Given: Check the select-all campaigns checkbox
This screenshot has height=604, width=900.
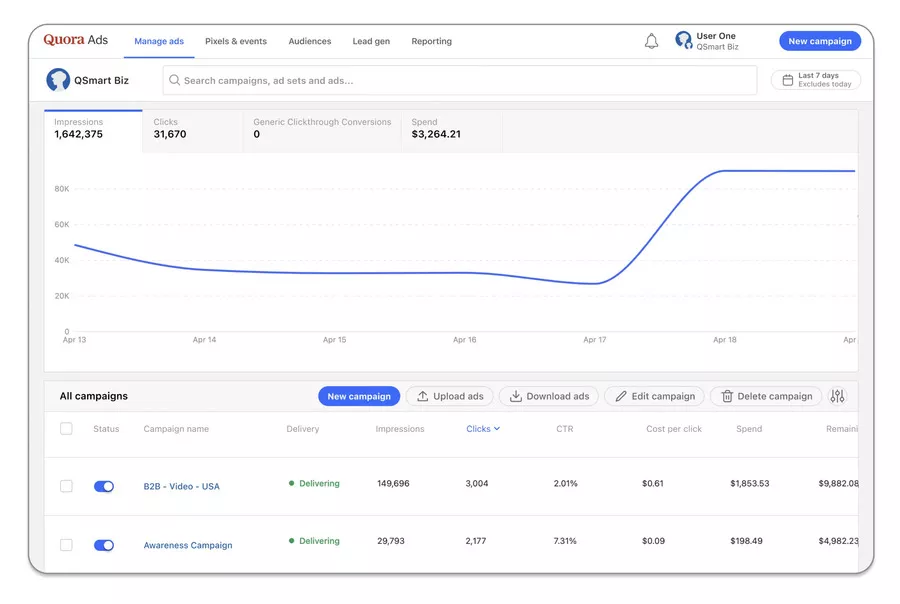Looking at the screenshot, I should pos(66,428).
